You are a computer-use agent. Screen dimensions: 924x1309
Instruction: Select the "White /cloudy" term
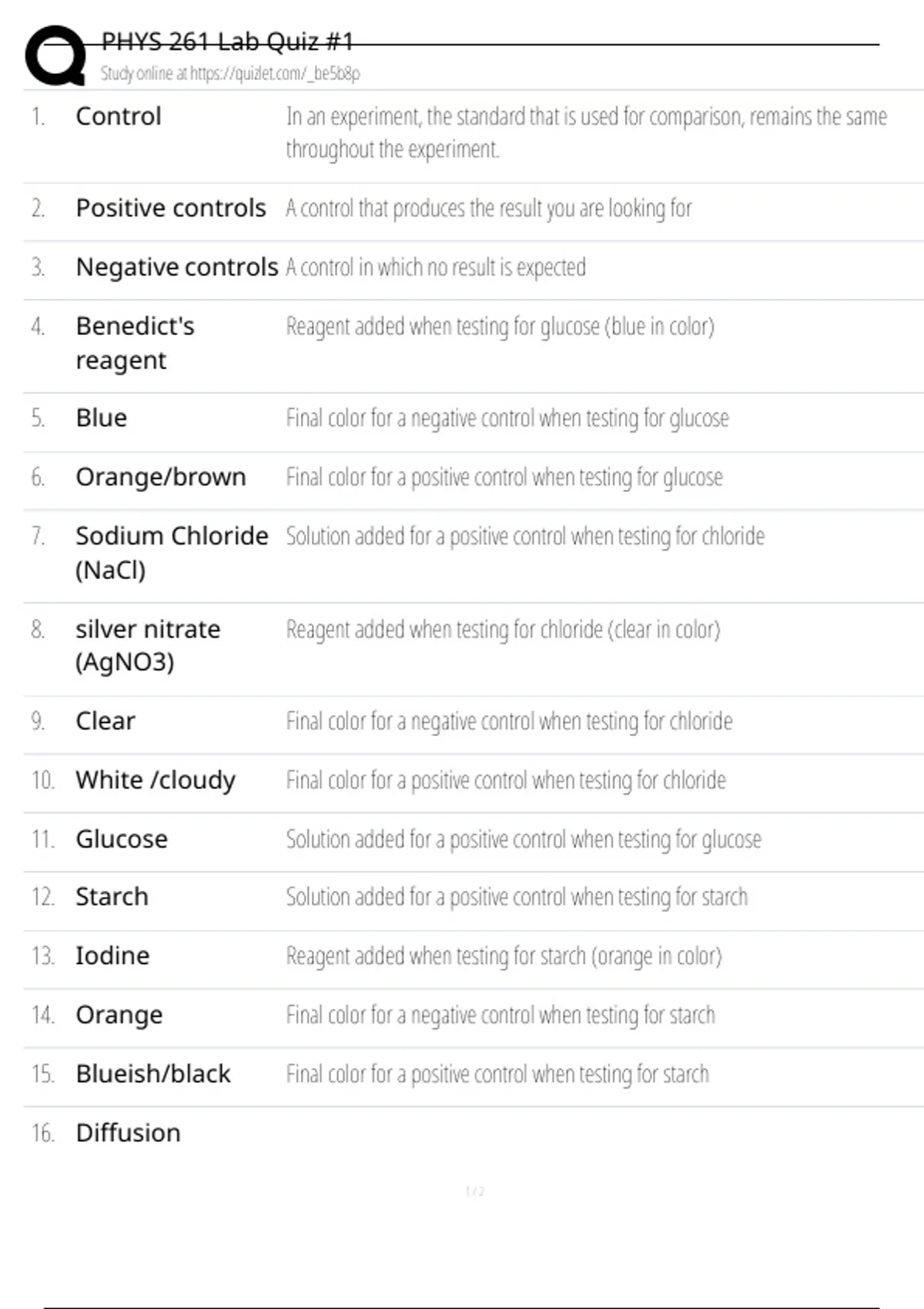tap(155, 780)
